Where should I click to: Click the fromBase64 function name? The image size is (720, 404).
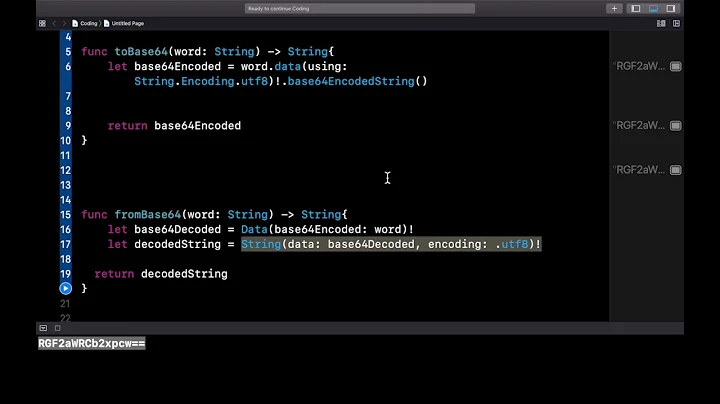click(148, 215)
